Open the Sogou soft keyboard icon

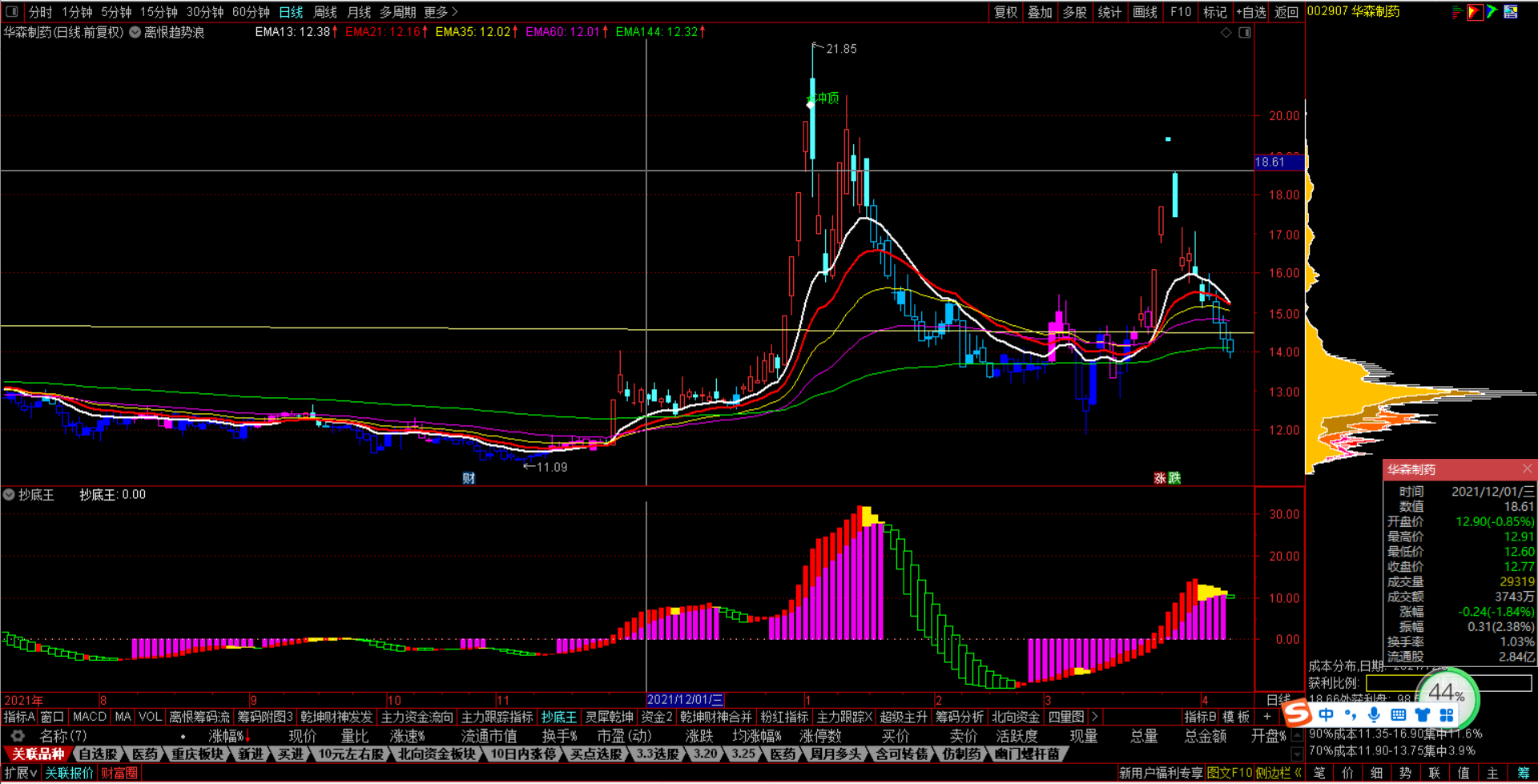pos(1399,714)
